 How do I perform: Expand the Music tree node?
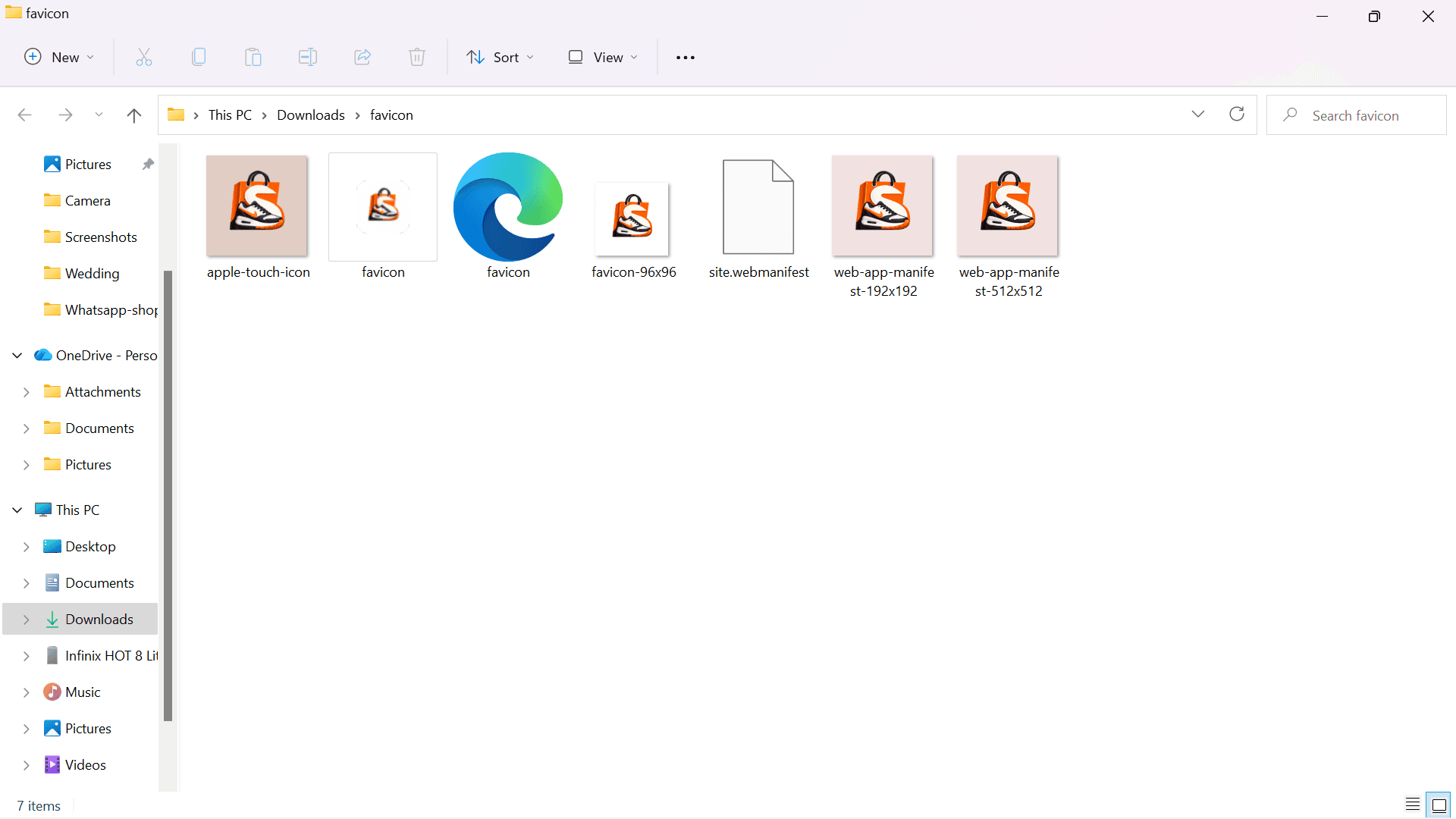tap(27, 692)
